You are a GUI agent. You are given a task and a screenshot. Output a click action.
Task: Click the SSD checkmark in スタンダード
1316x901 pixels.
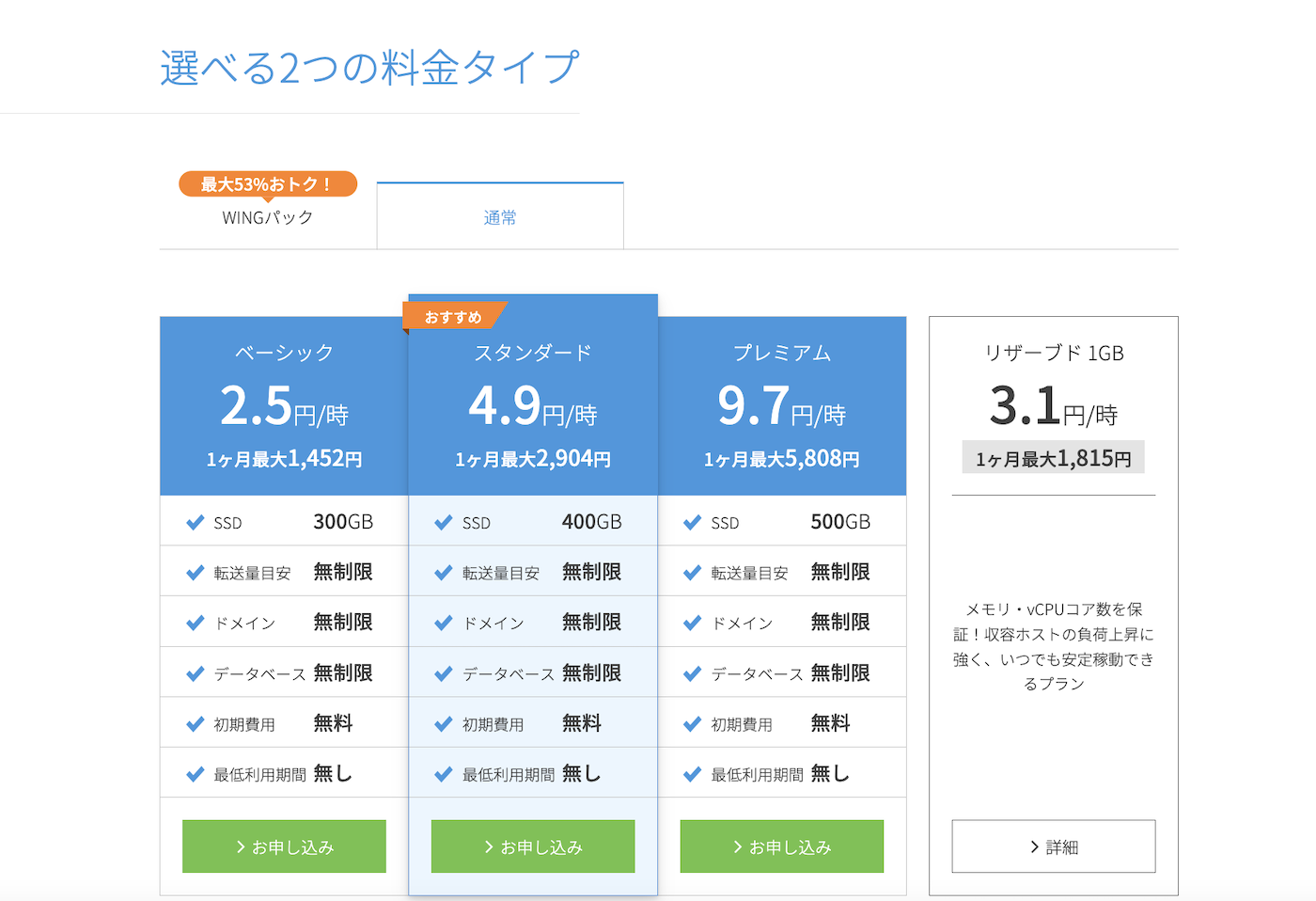coord(444,522)
